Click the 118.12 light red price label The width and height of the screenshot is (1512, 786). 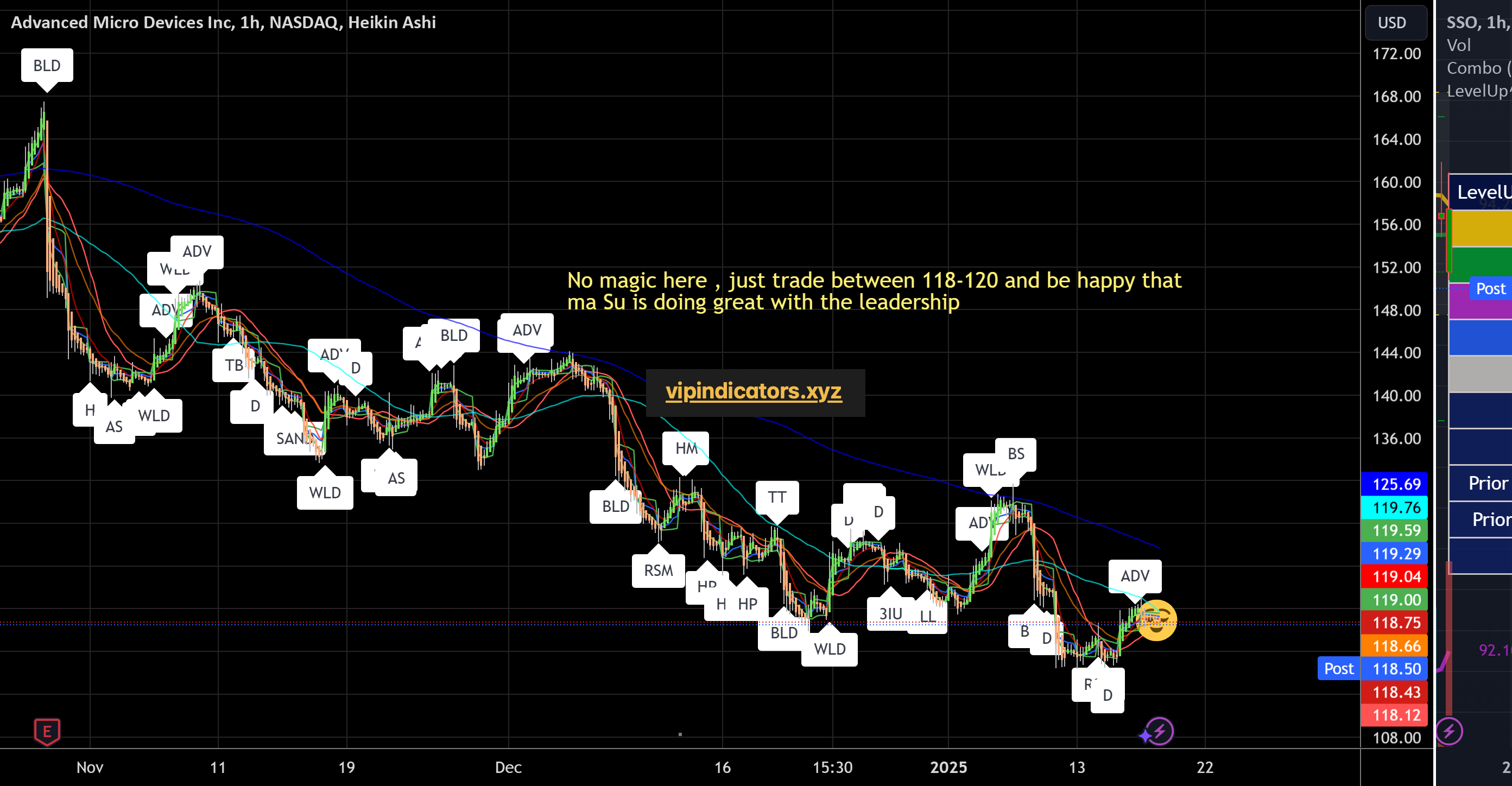tap(1395, 715)
